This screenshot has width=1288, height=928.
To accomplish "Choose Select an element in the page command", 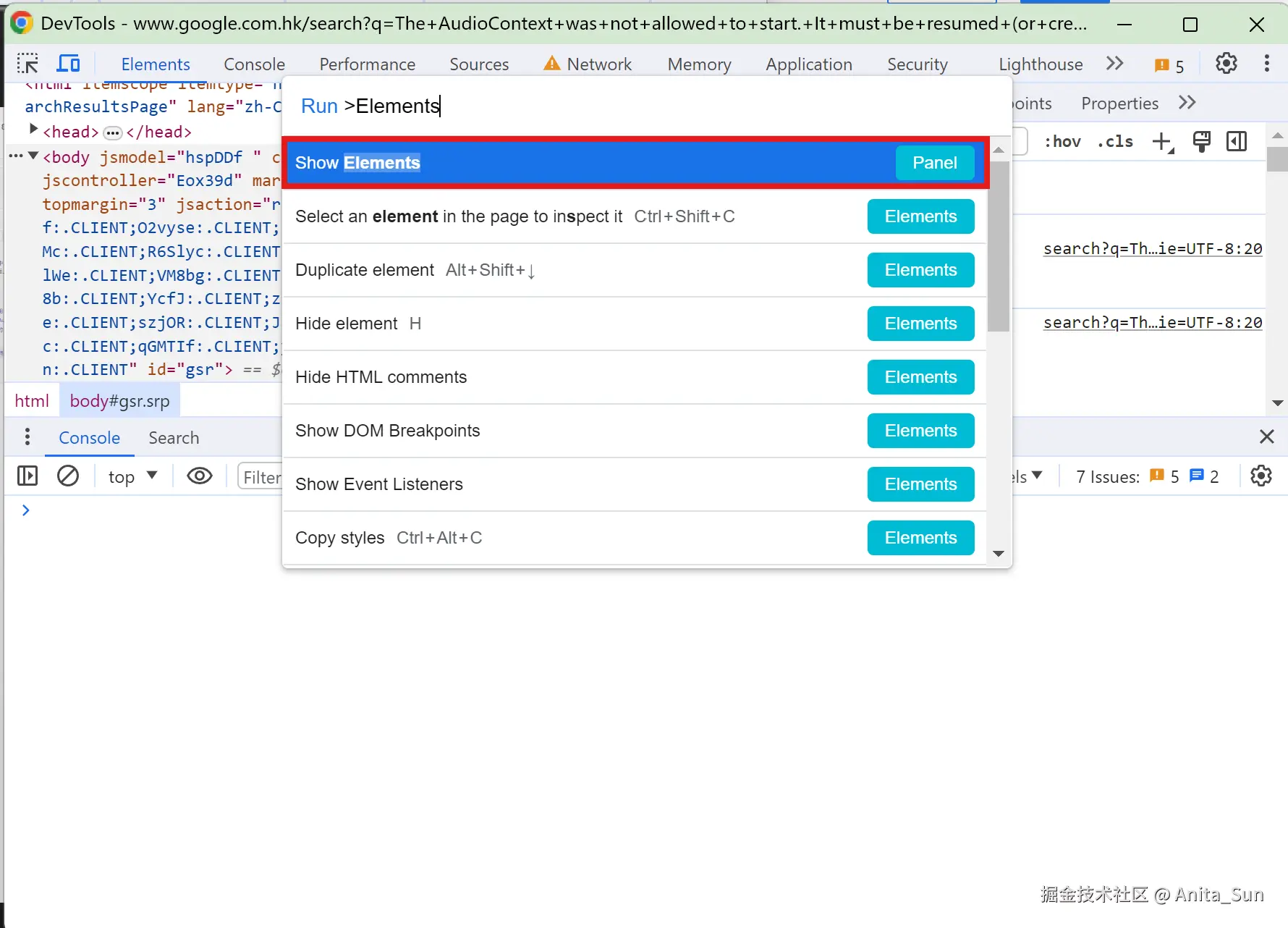I will click(x=635, y=216).
